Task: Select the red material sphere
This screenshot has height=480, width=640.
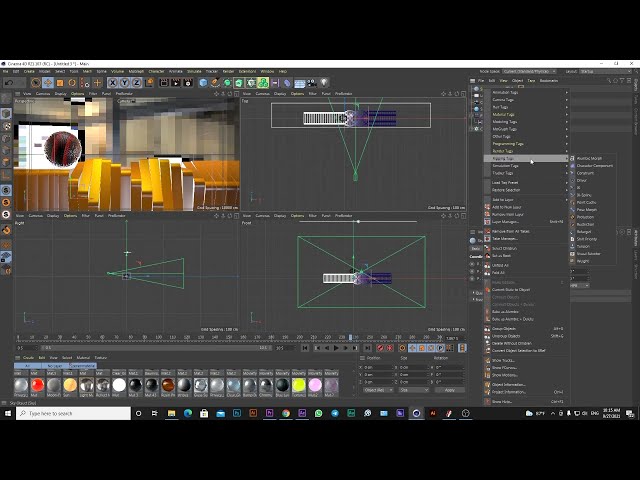Action: 38,385
